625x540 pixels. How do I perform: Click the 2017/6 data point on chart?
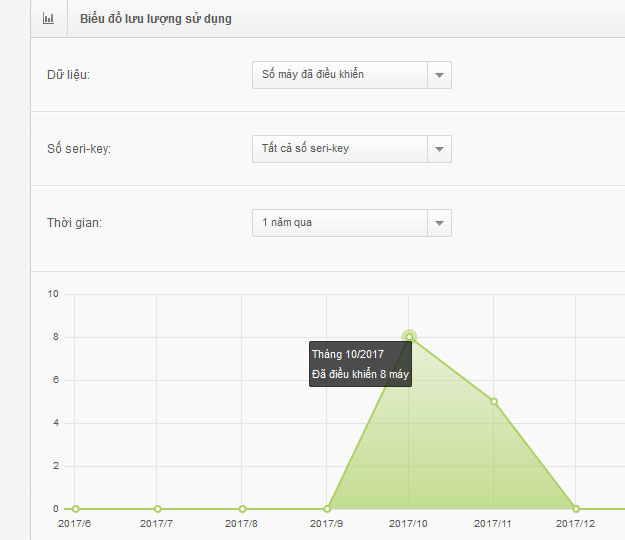pos(76,509)
